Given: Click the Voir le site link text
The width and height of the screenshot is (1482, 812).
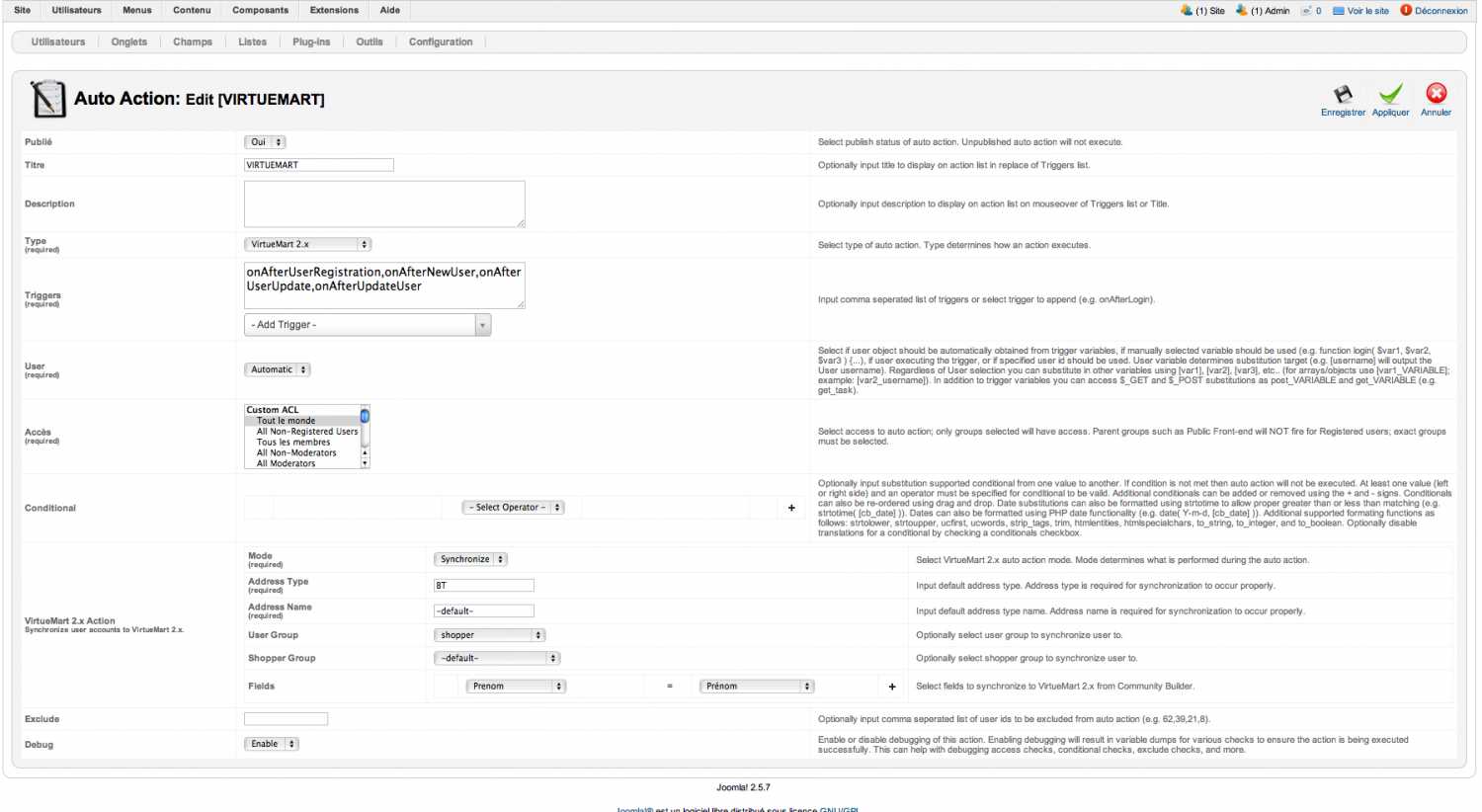Looking at the screenshot, I should point(1368,11).
